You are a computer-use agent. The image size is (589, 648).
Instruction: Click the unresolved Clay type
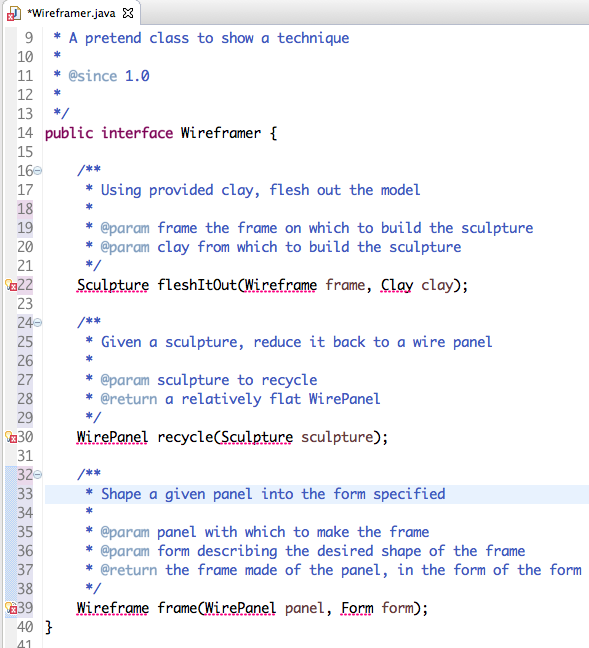[x=397, y=285]
